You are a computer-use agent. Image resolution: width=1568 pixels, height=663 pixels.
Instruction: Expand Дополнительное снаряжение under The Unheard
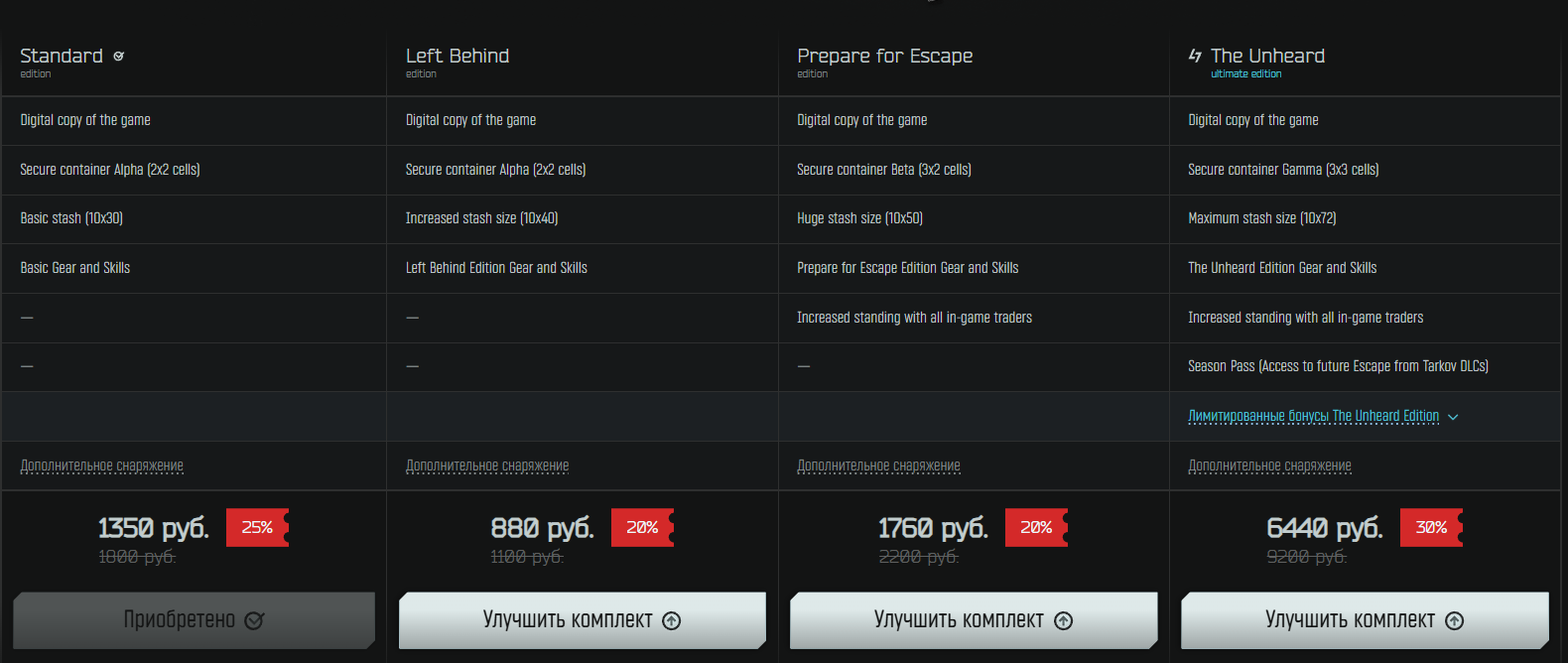pos(1269,465)
